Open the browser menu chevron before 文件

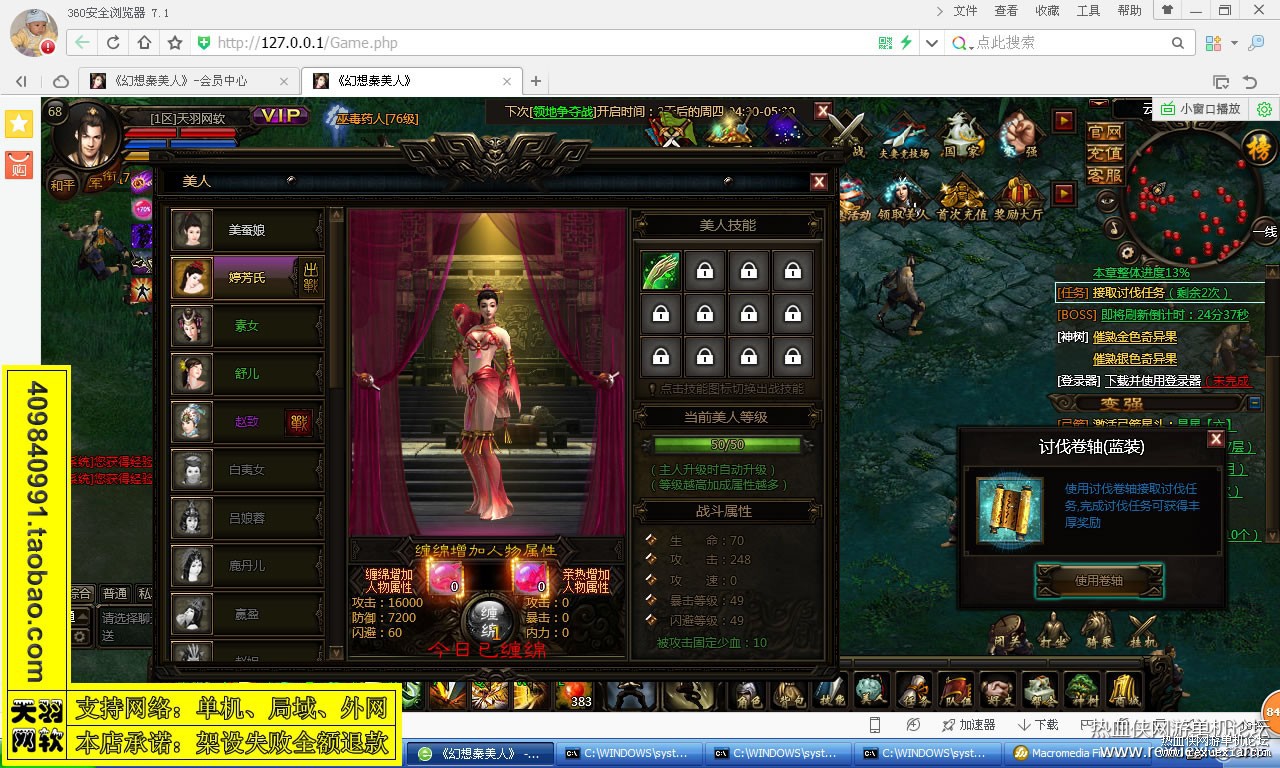939,11
